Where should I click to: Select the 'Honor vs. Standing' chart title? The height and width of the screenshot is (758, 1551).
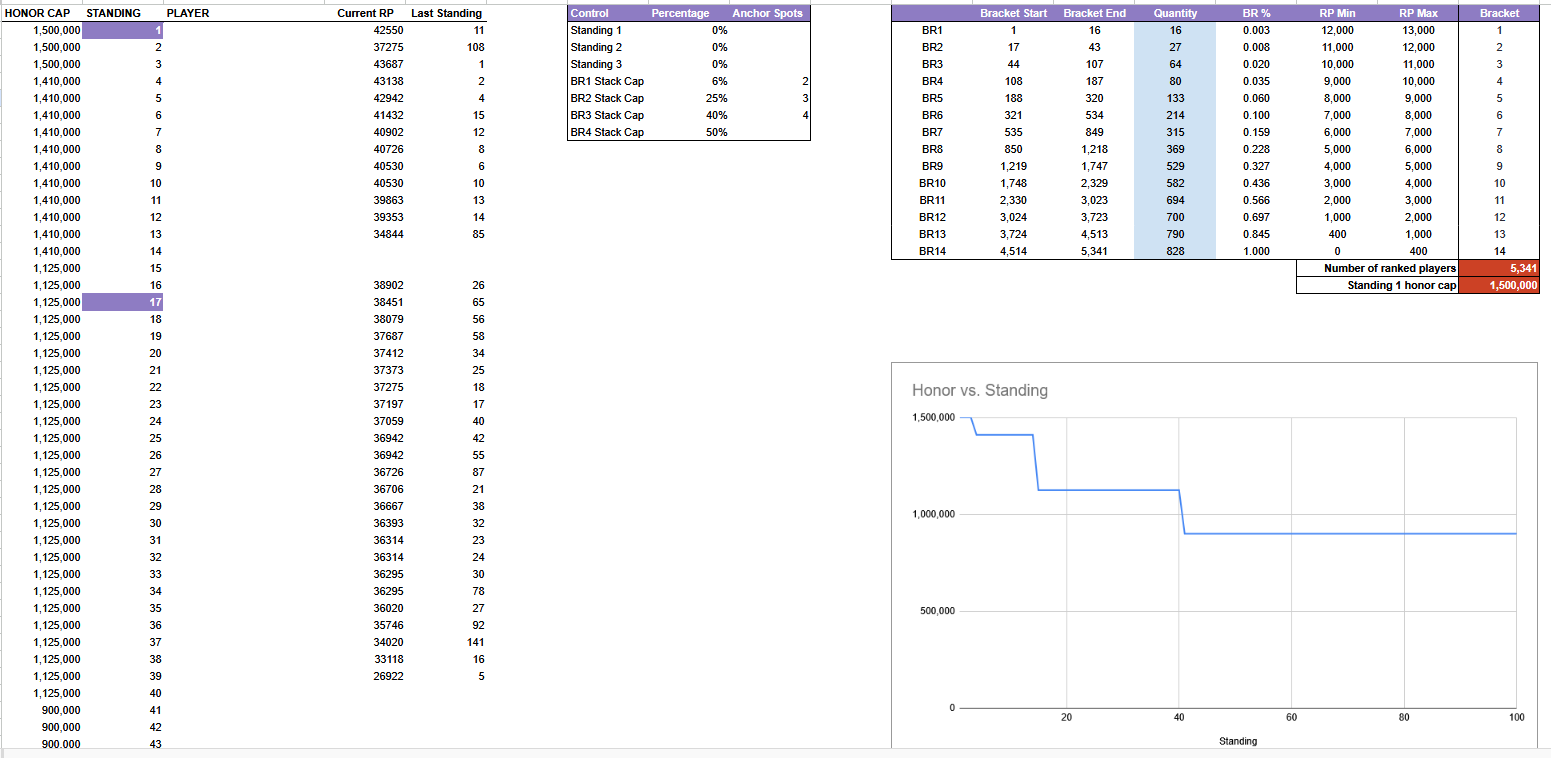[x=980, y=390]
